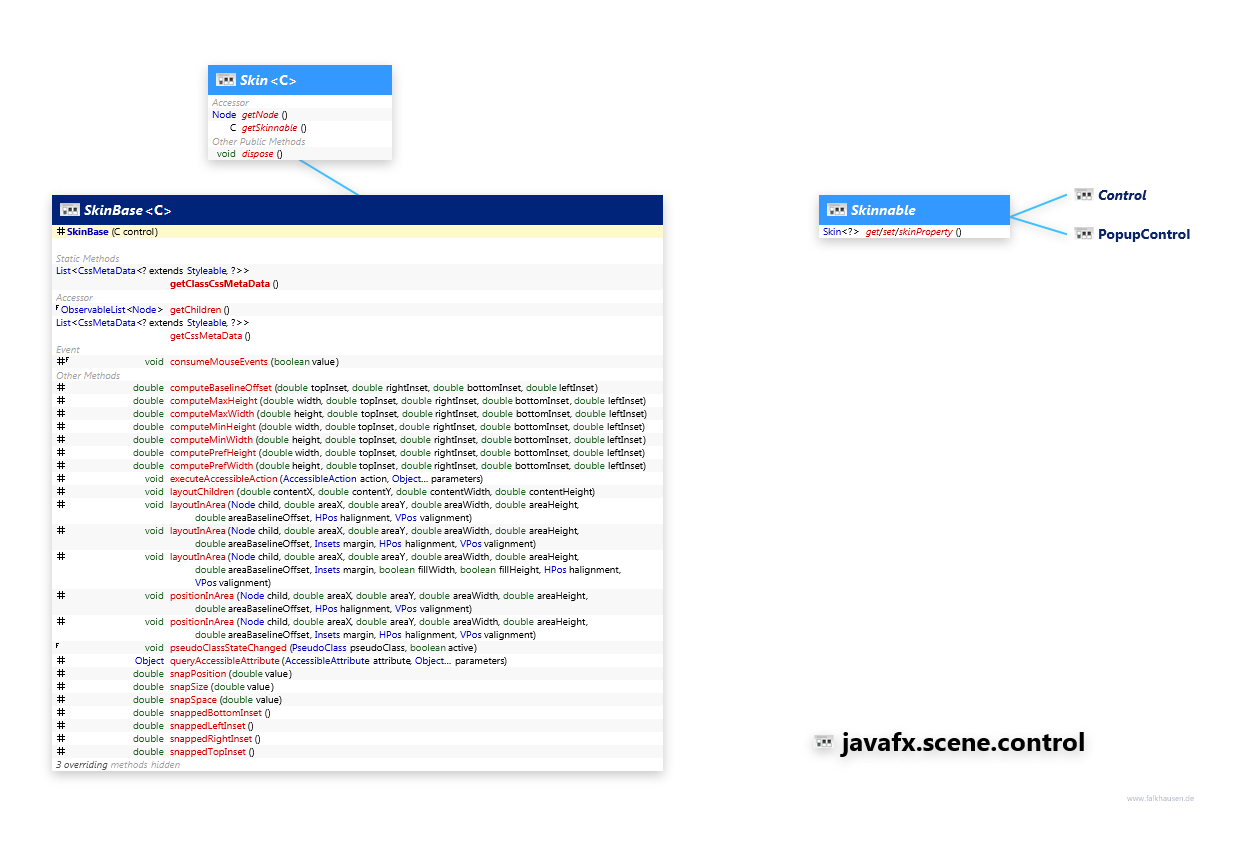Click the icon beside PopupControl

point(1084,234)
